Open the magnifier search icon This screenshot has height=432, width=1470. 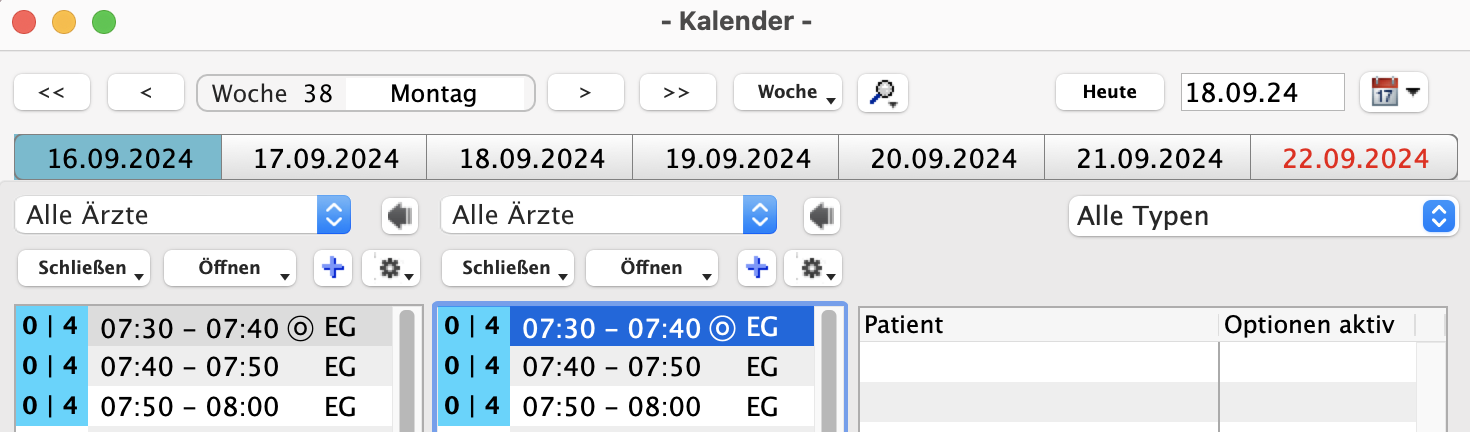882,92
